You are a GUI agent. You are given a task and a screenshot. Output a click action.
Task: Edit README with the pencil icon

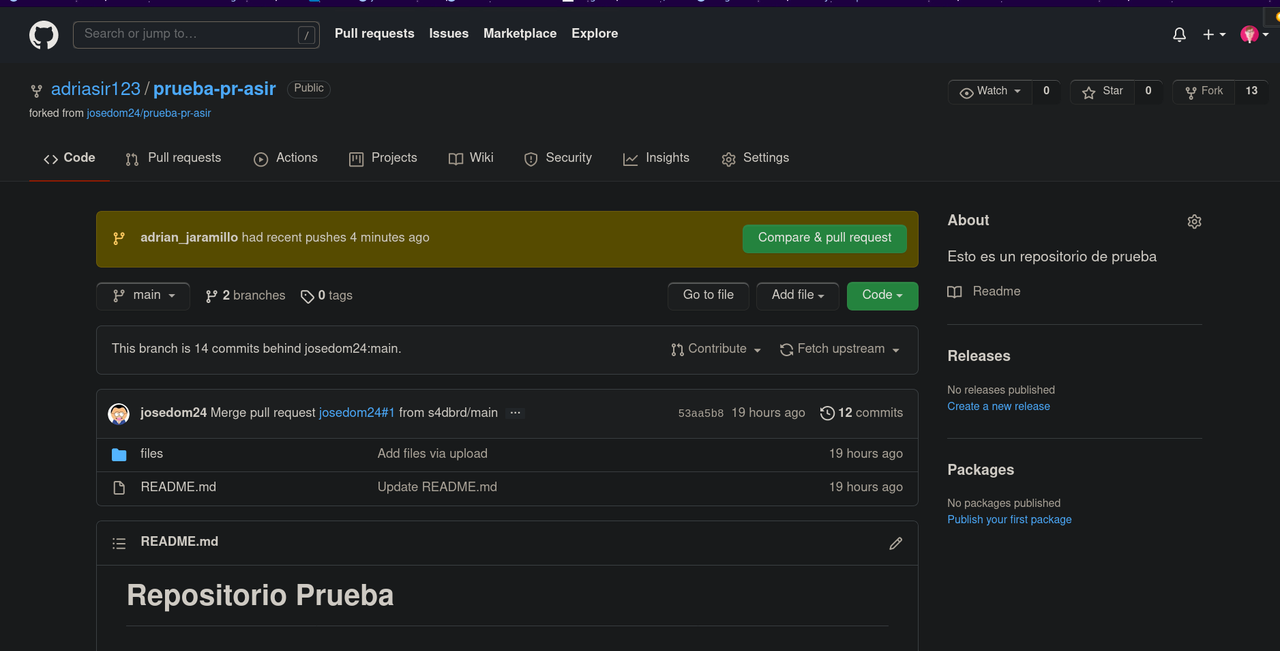[x=895, y=543]
